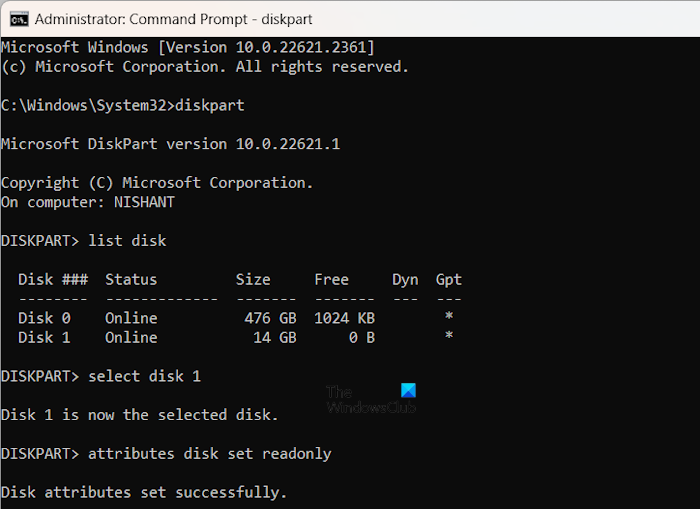Viewport: 700px width, 509px height.
Task: Click the "attributes disk set readonly" command
Action: [x=209, y=454]
